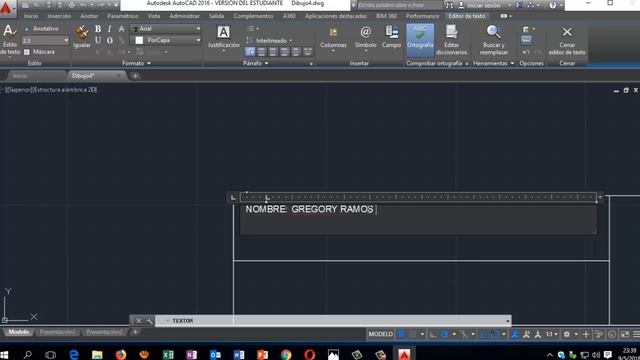The image size is (640, 360).
Task: Open the Interlineado line spacing dropdown
Action: click(x=269, y=40)
